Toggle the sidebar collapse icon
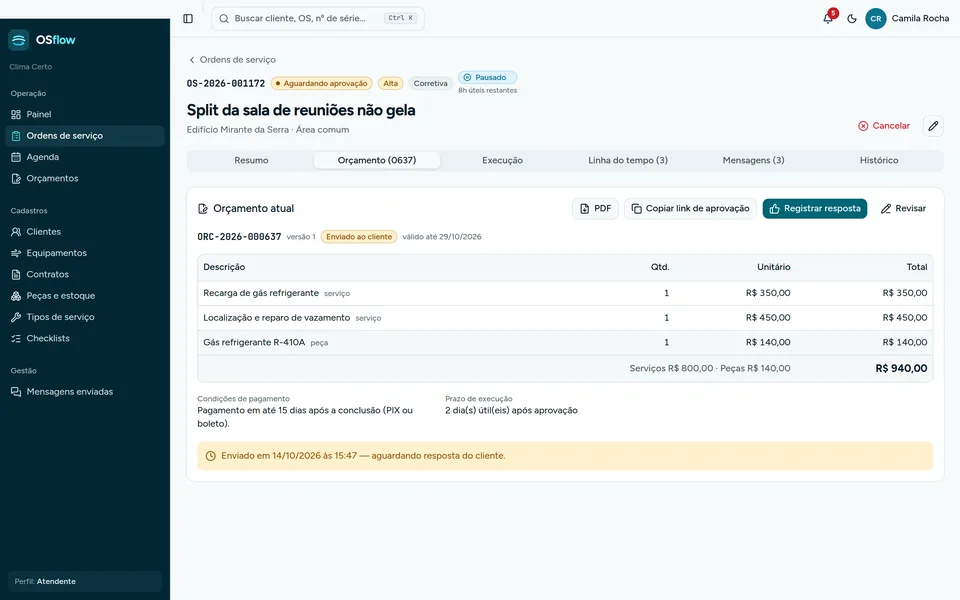960x600 pixels. click(x=188, y=18)
